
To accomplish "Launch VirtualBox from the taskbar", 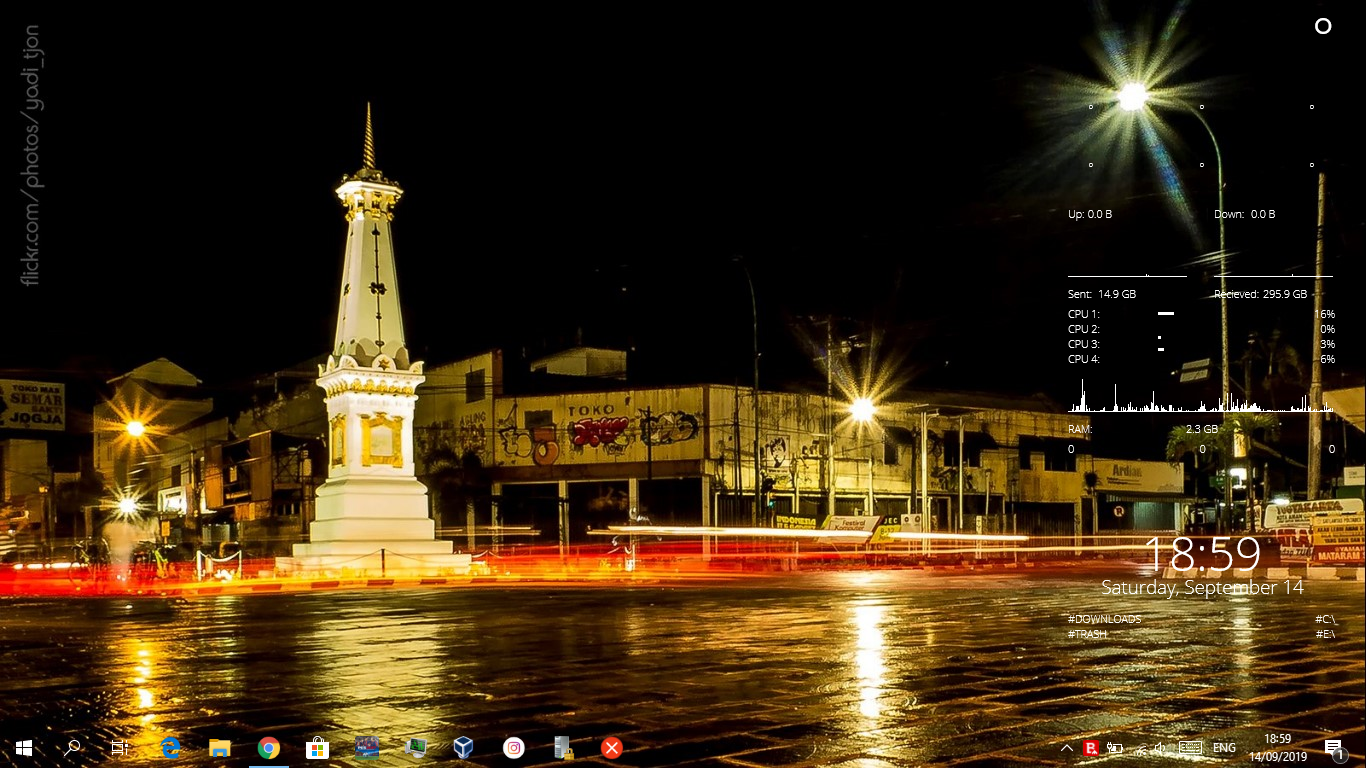I will 463,747.
